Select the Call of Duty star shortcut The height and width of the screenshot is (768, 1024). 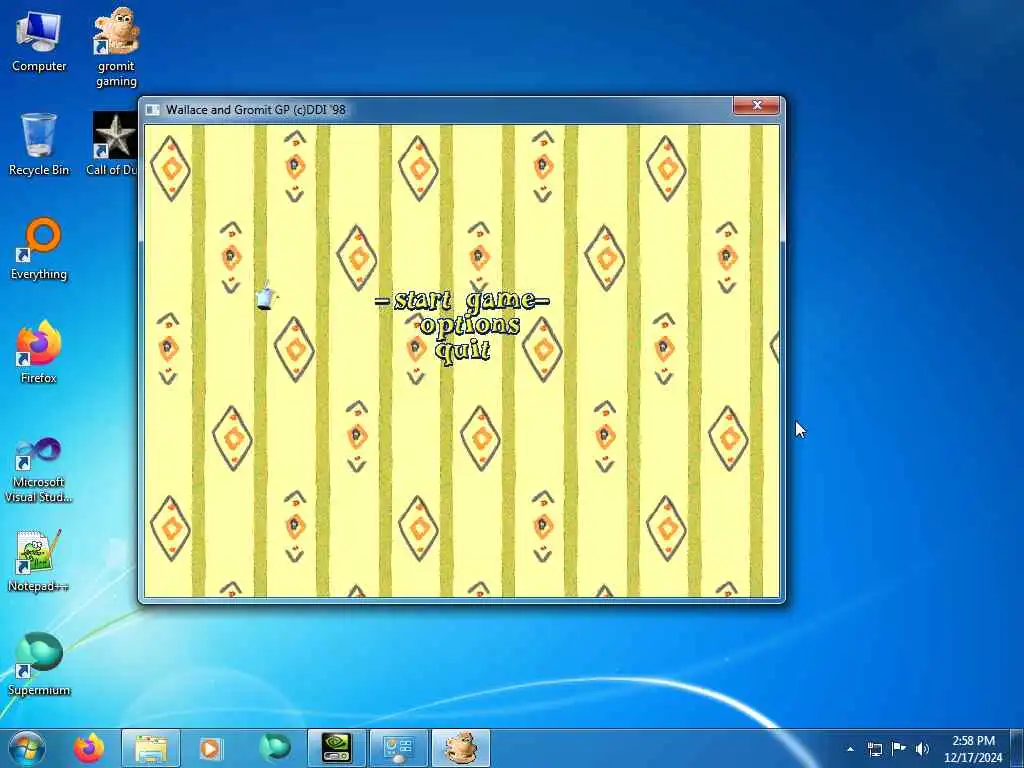point(113,144)
